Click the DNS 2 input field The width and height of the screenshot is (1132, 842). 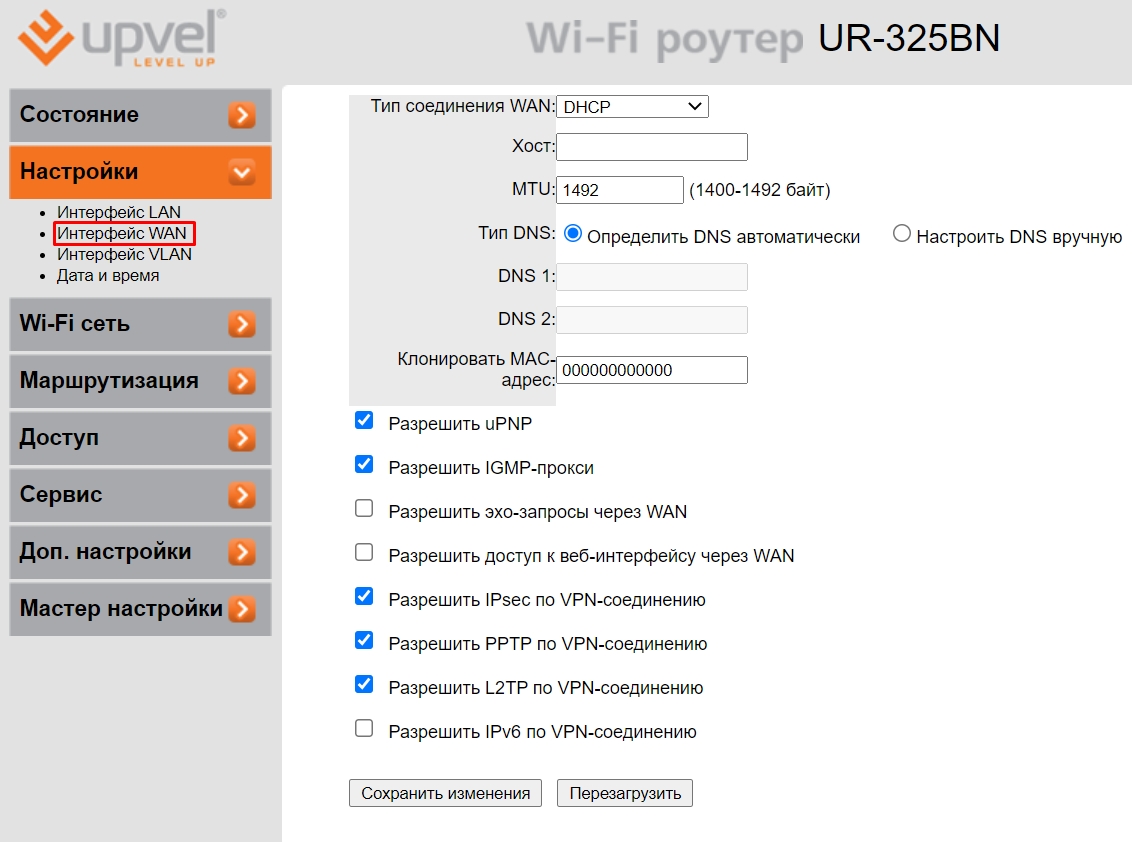652,320
